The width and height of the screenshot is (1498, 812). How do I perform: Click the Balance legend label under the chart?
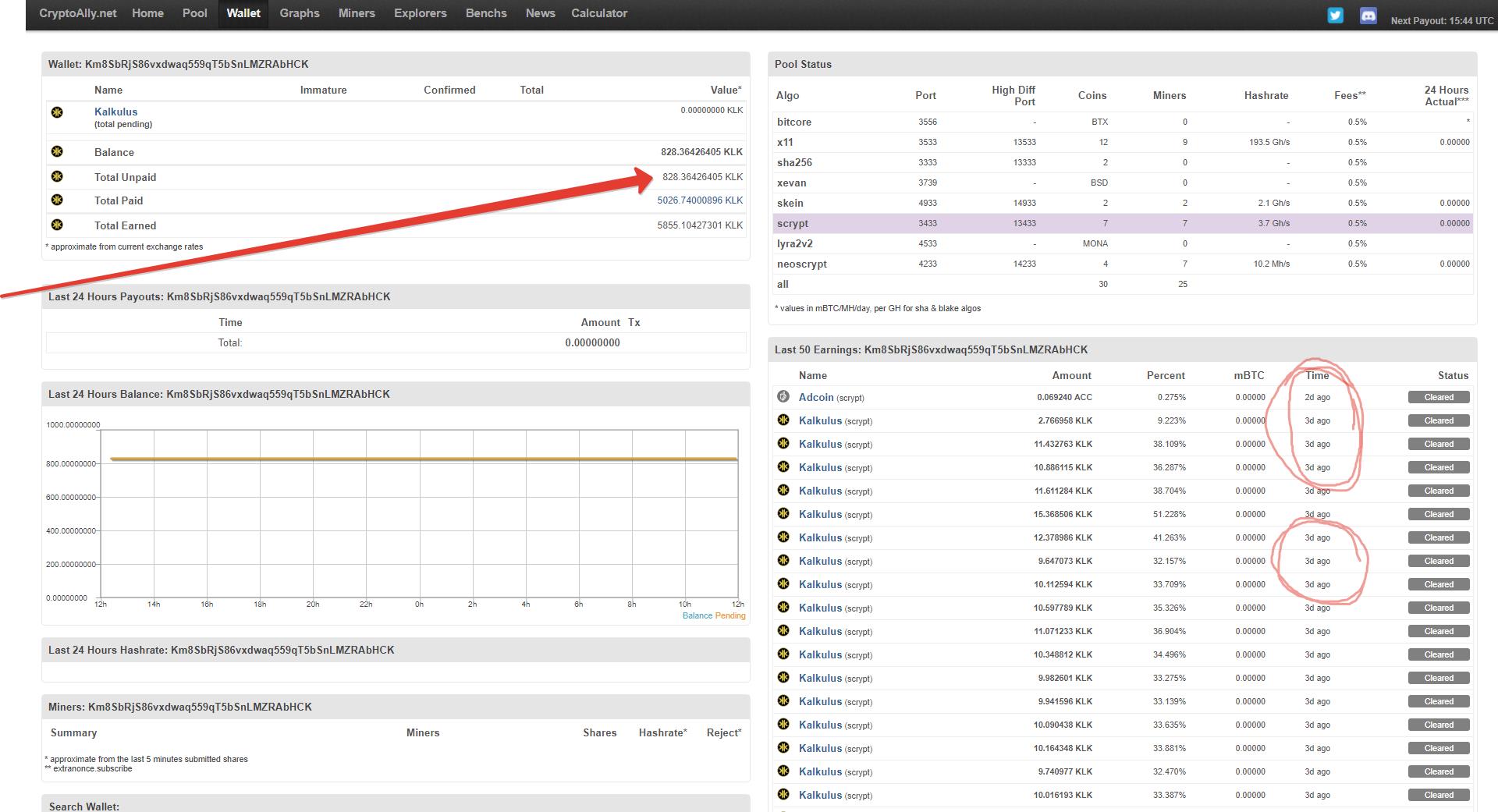pyautogui.click(x=698, y=615)
